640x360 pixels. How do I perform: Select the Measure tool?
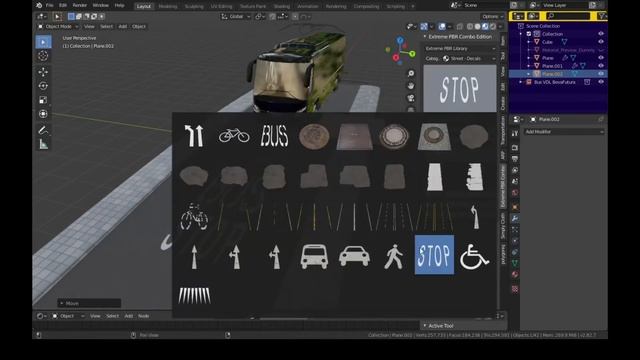point(43,144)
